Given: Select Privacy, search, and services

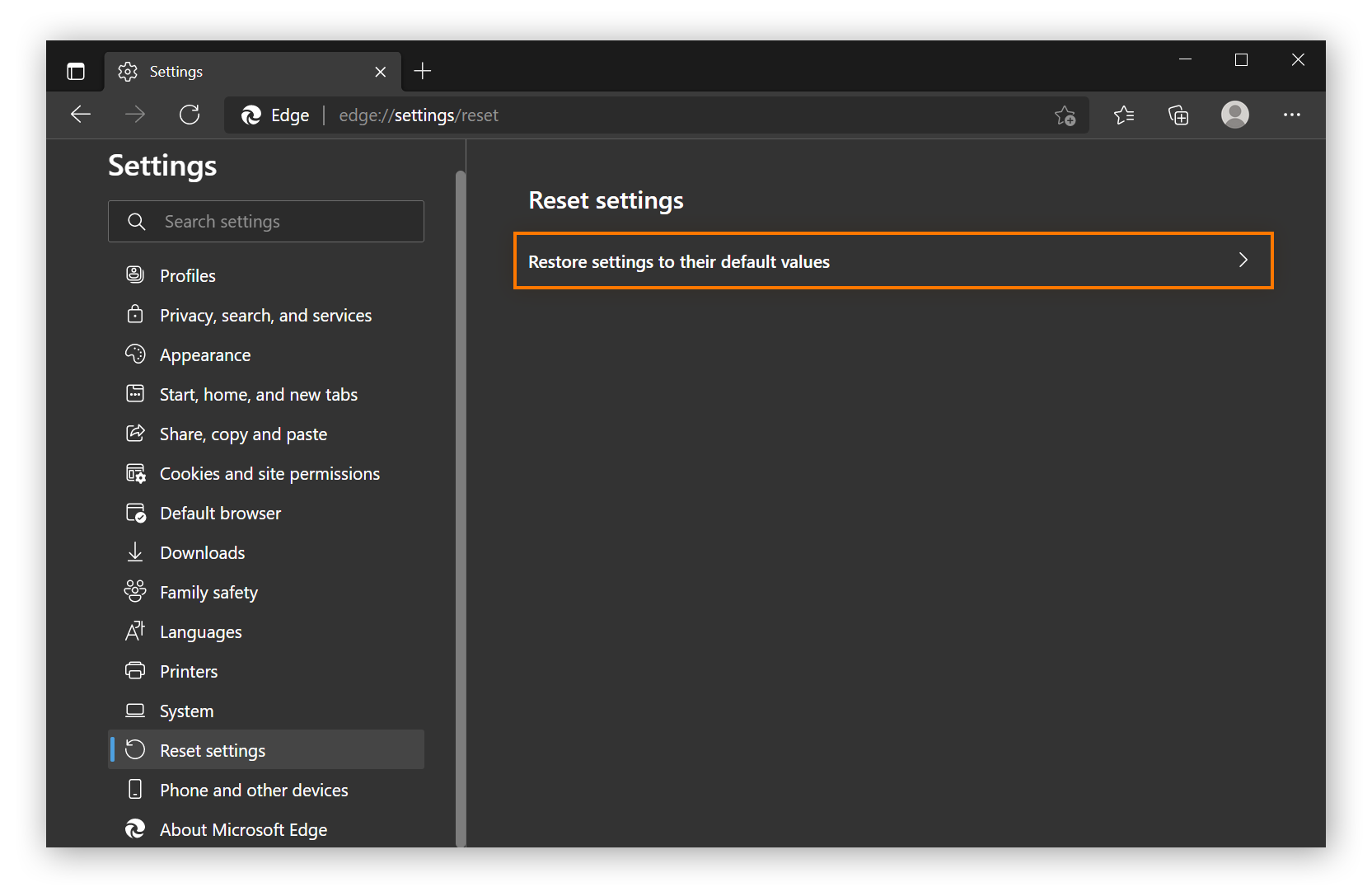Looking at the screenshot, I should (265, 316).
